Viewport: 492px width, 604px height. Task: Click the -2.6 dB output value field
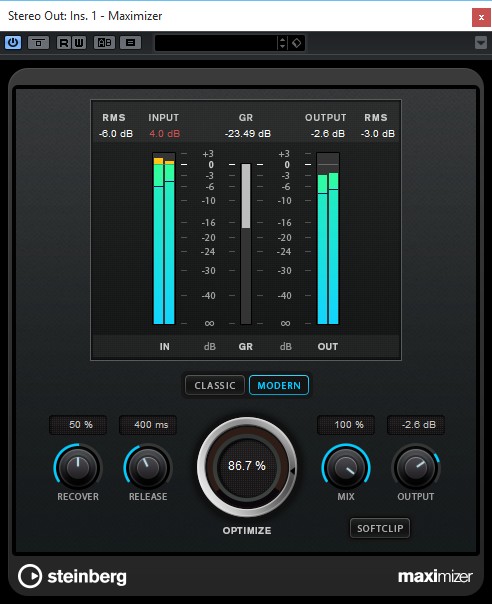(x=416, y=425)
